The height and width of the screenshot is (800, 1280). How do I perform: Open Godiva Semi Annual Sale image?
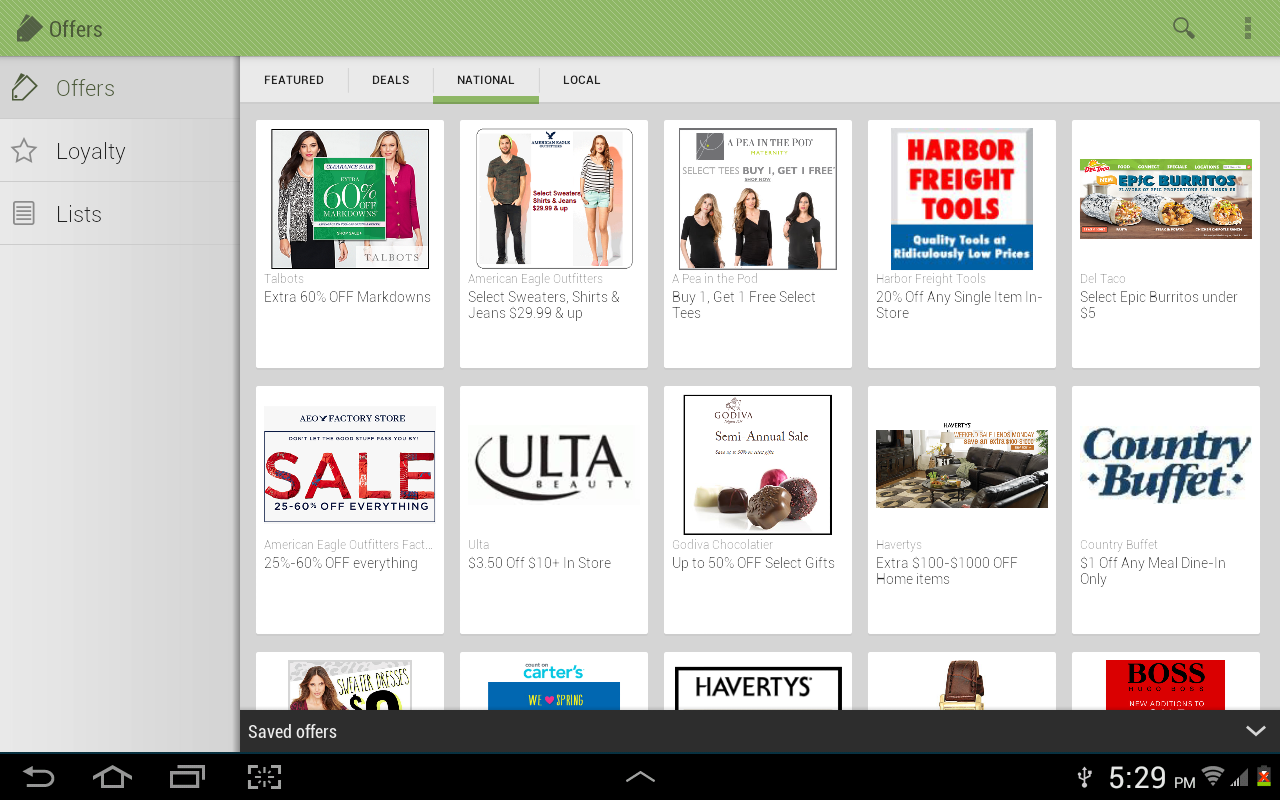[x=758, y=465]
